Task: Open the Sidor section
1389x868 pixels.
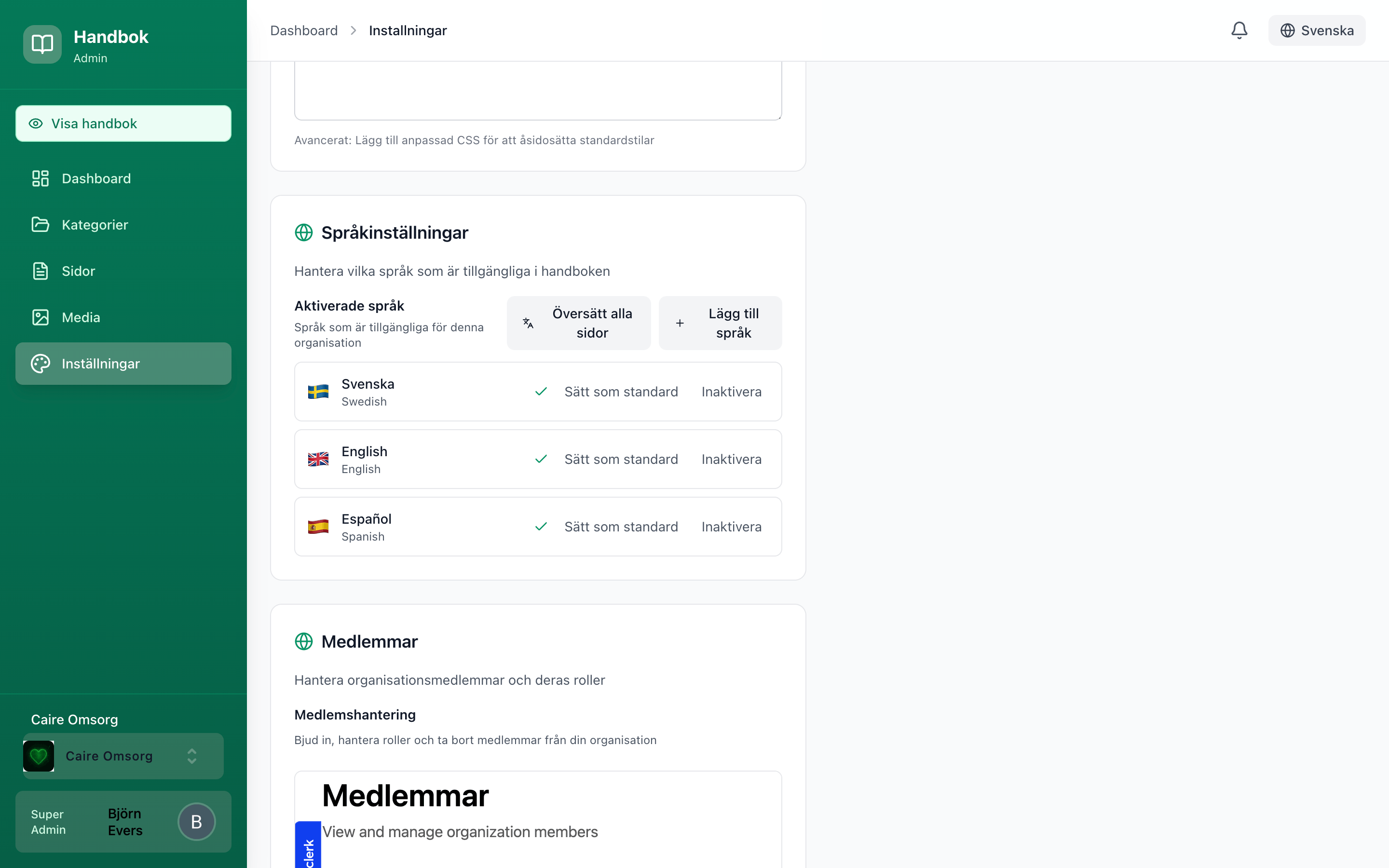Action: click(x=78, y=271)
